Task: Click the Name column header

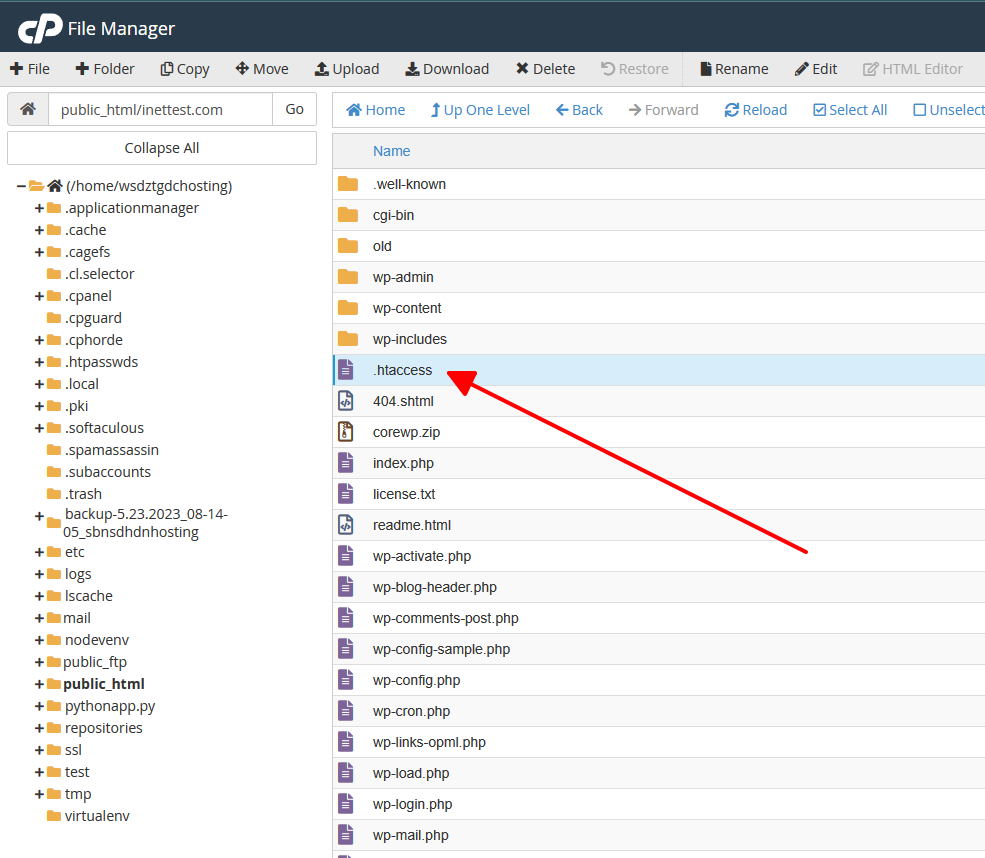Action: [391, 151]
